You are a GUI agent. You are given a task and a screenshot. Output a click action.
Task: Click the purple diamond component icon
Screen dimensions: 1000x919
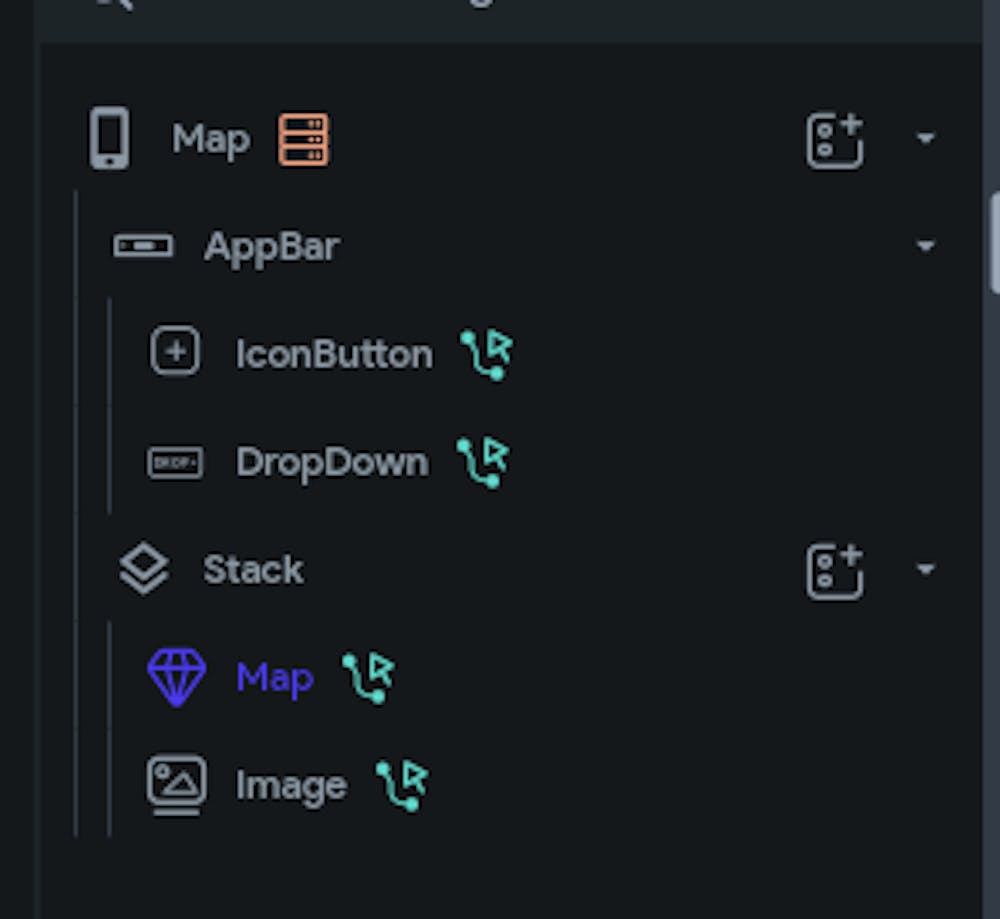pos(177,677)
